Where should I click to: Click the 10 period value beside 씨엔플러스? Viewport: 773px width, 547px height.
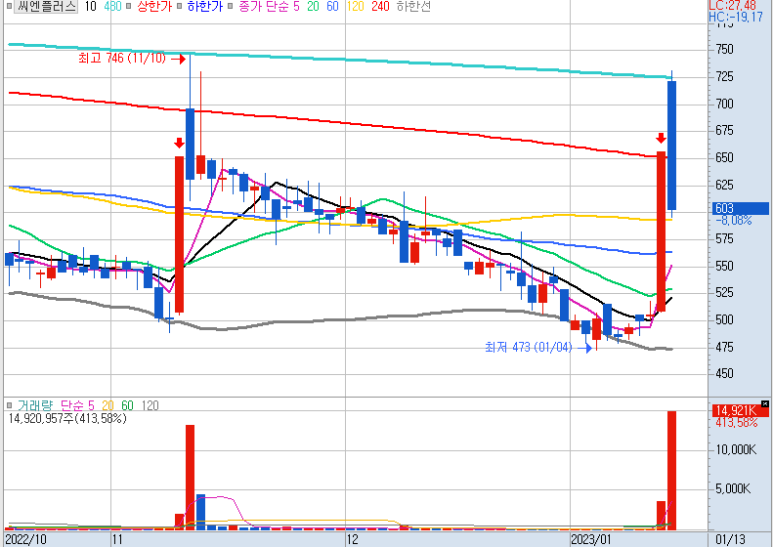pyautogui.click(x=90, y=6)
